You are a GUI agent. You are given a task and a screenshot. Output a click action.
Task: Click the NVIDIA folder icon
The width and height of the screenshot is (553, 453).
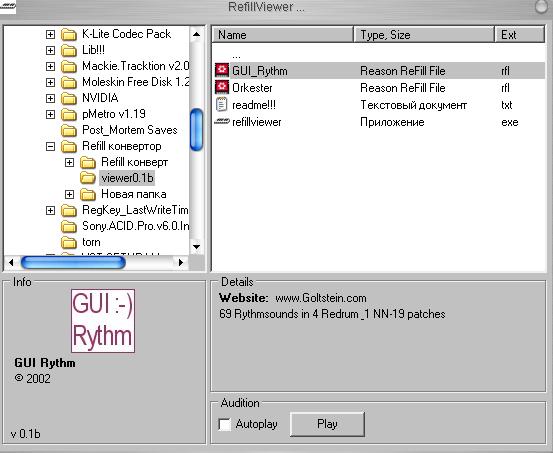click(x=69, y=98)
